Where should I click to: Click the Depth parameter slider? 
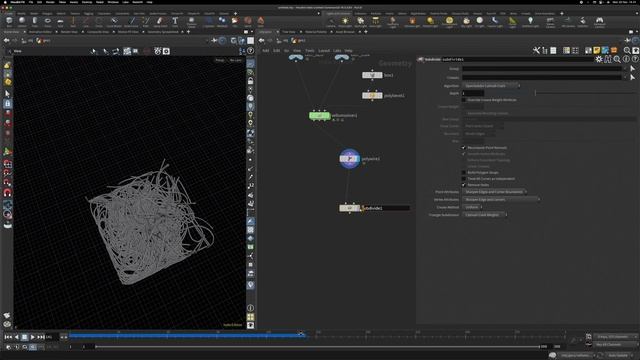586,93
